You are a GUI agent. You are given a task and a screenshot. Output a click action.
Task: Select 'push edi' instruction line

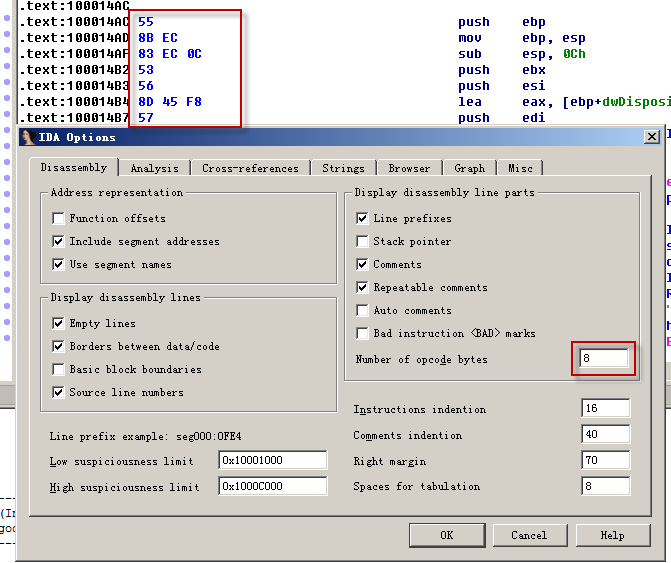click(x=502, y=118)
